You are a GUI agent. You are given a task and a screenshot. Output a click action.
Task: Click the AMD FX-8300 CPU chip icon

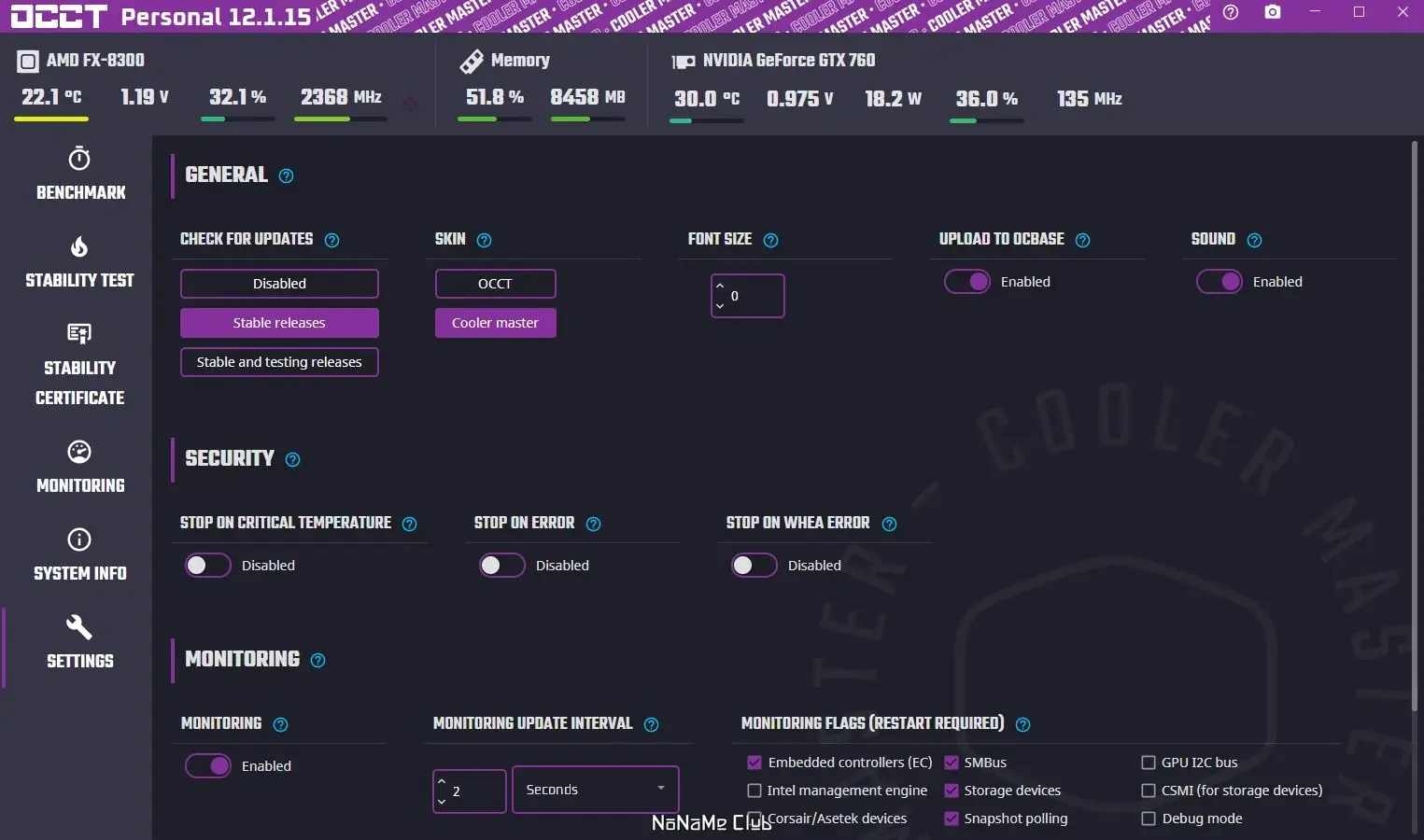point(28,62)
